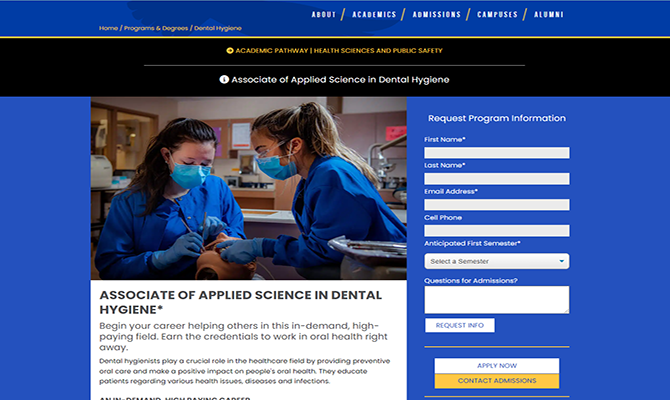Select the Email Address text box
This screenshot has height=400, width=670.
click(496, 205)
